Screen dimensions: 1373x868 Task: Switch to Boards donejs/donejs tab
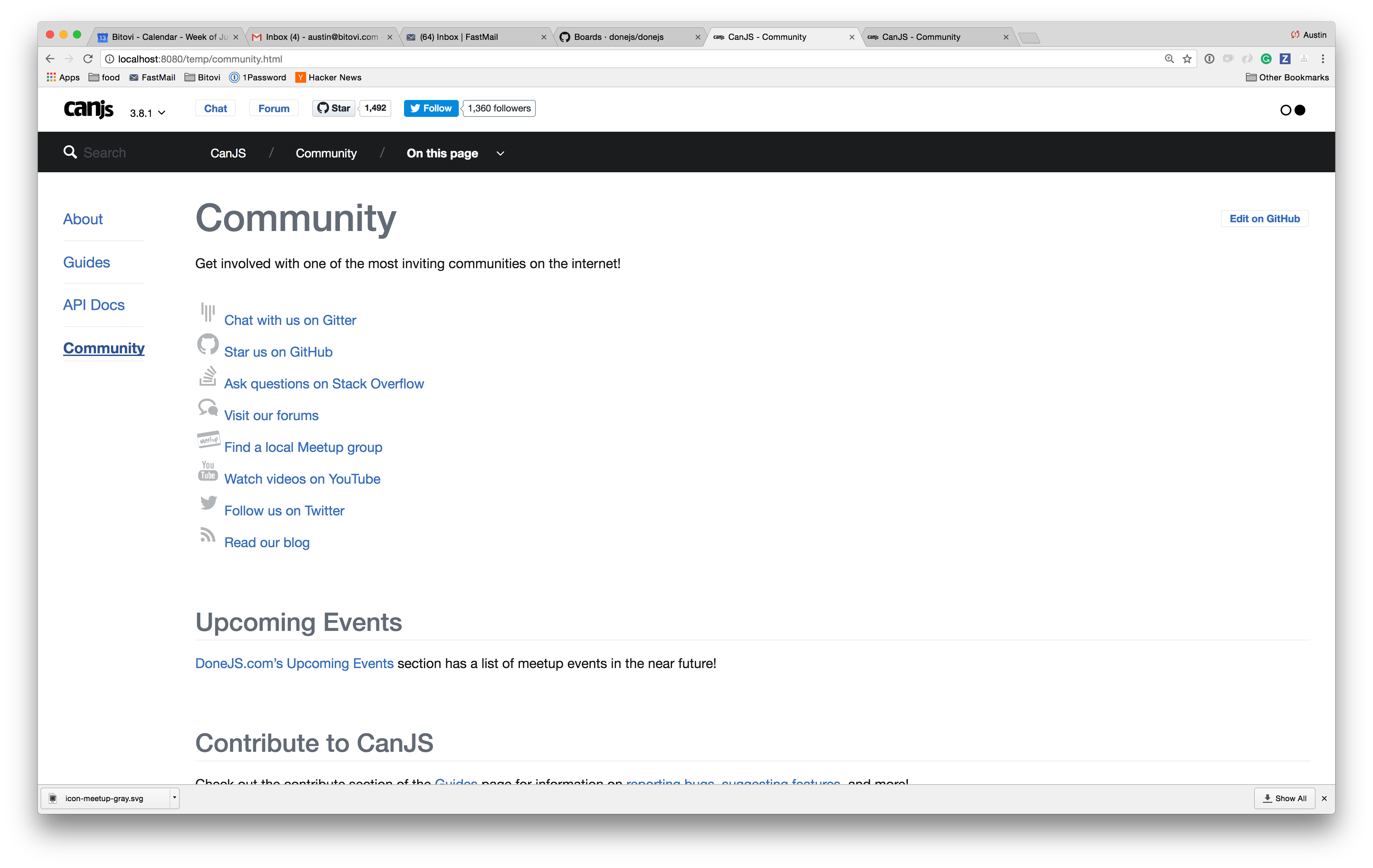tap(619, 37)
